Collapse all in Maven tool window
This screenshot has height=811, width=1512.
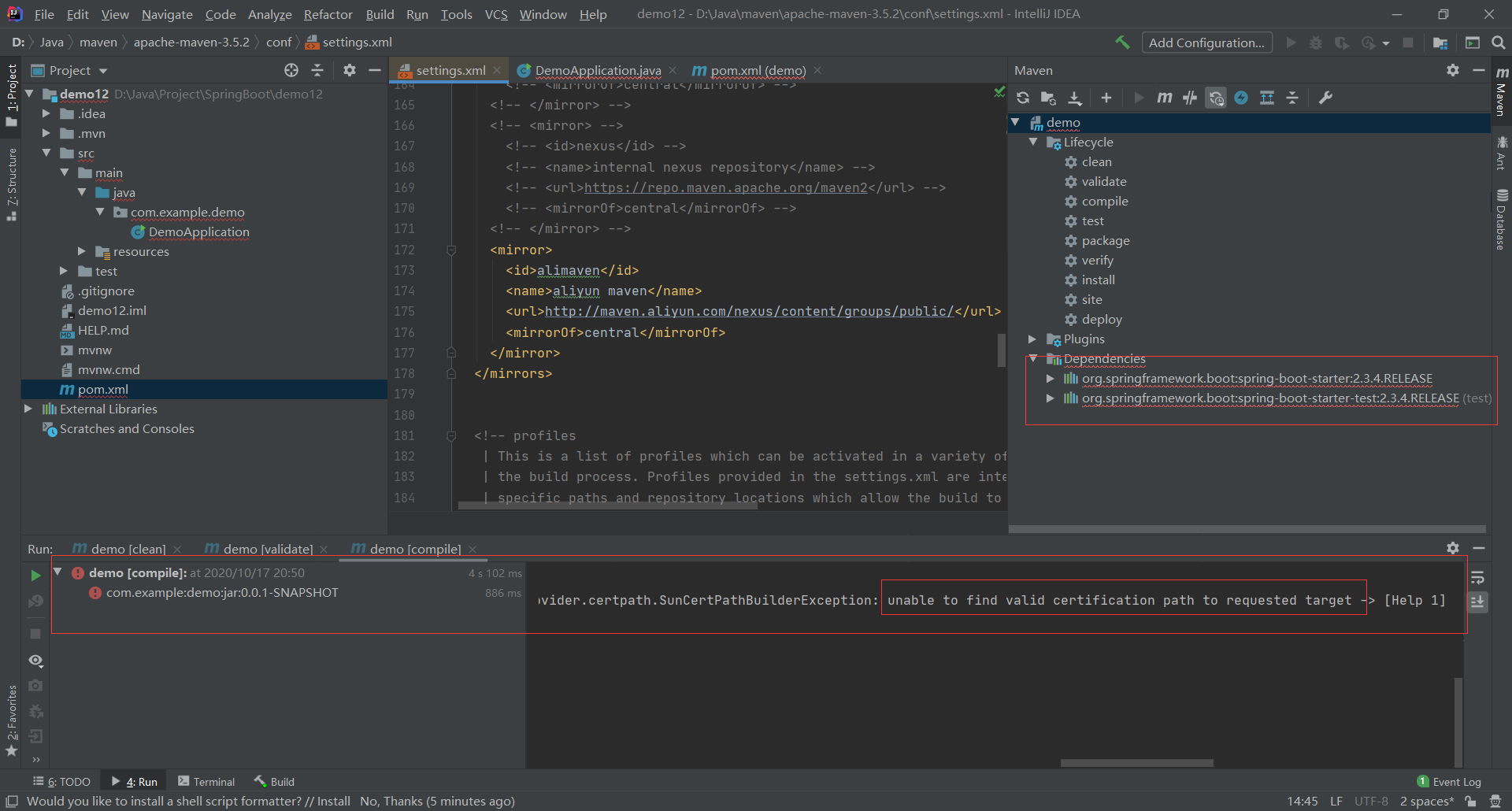[1292, 98]
